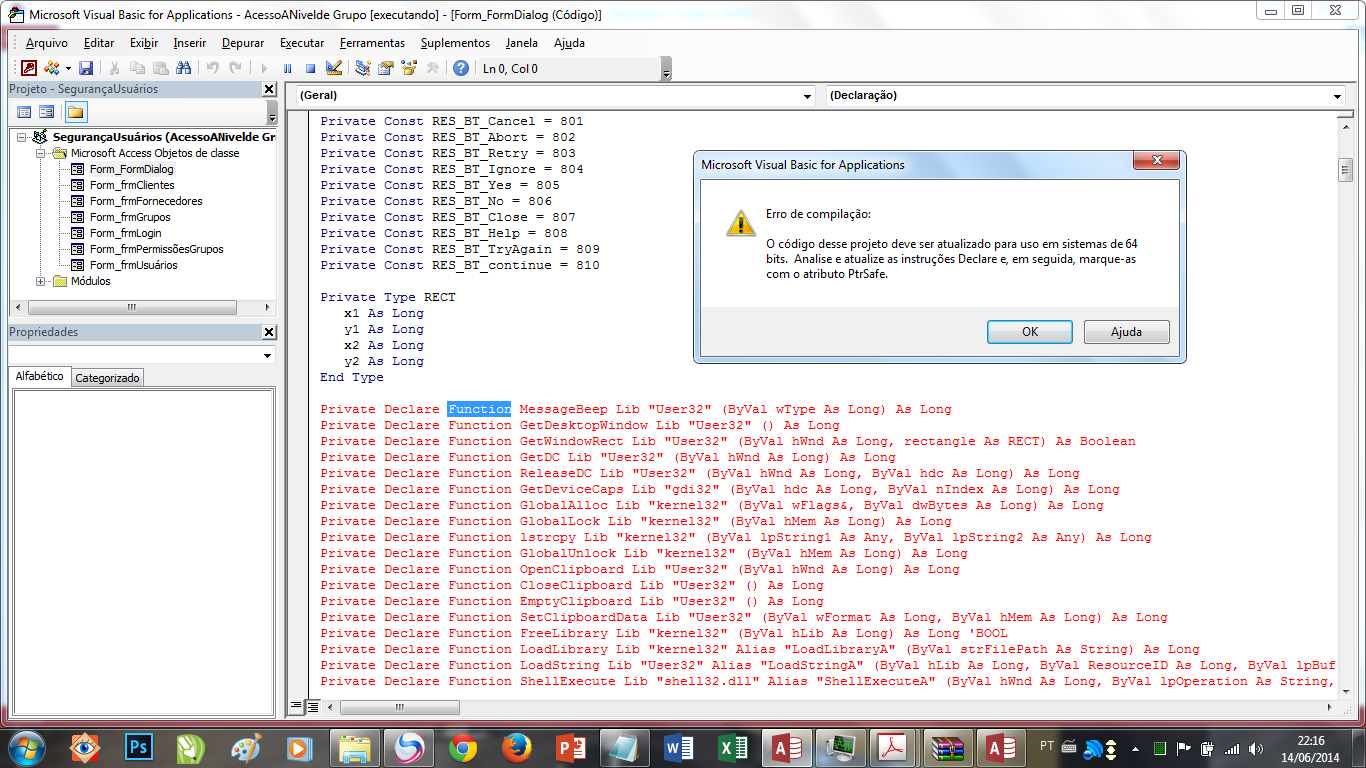Click Full Module View button at code window bottom
This screenshot has height=768, width=1366.
click(x=312, y=706)
